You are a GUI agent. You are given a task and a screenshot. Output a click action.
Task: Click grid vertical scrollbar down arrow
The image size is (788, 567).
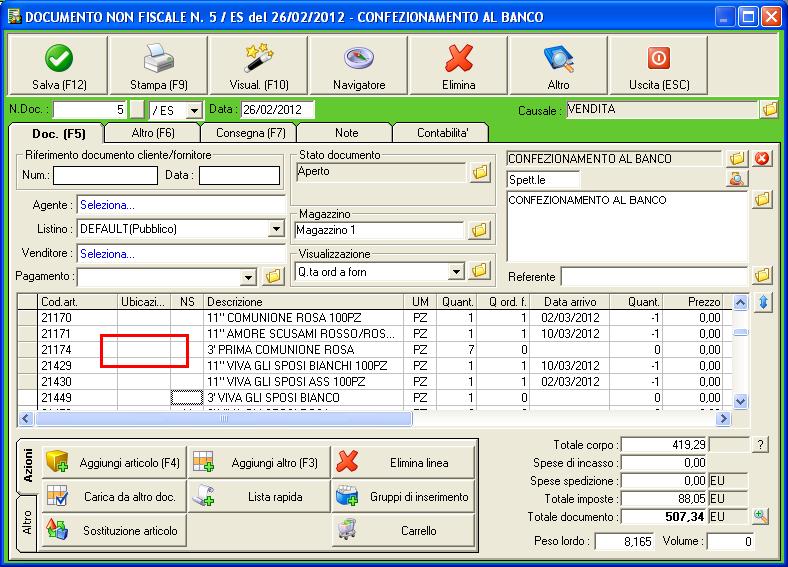pyautogui.click(x=740, y=401)
